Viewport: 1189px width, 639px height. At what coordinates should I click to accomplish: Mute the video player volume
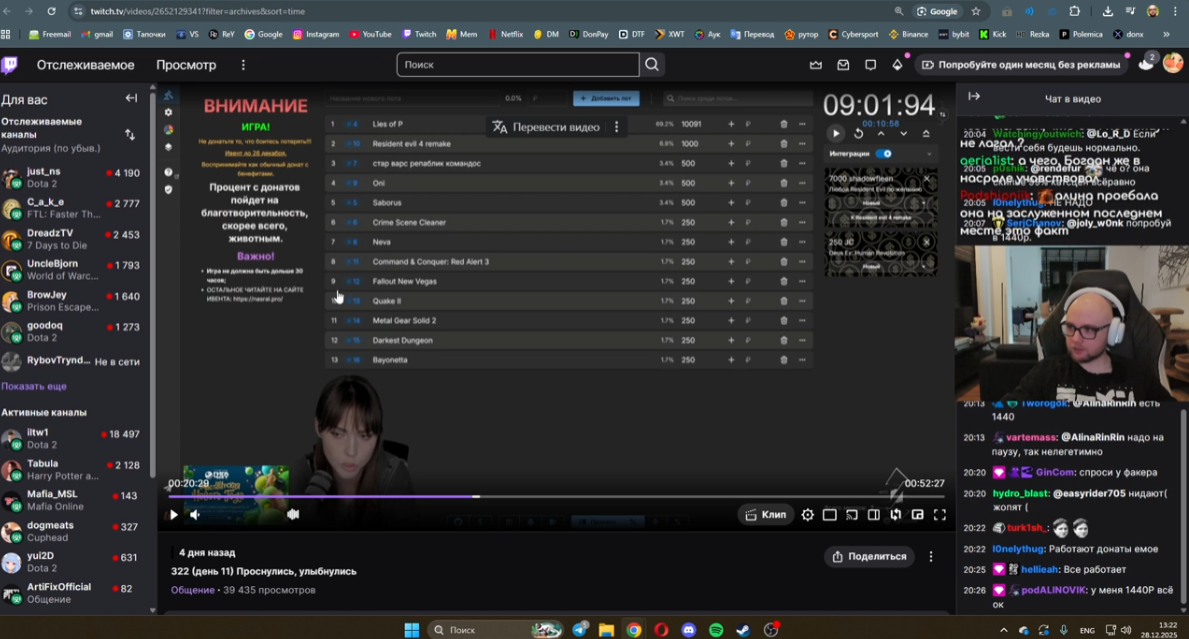coord(195,515)
